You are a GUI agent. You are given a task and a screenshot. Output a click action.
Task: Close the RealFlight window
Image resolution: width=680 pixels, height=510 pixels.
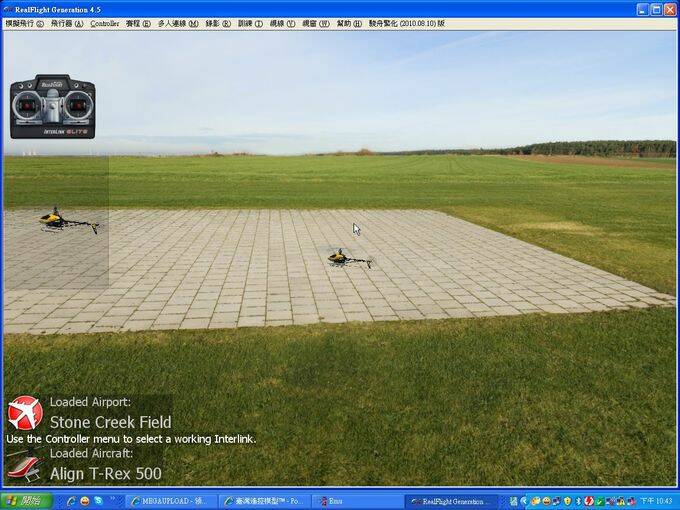tap(670, 10)
